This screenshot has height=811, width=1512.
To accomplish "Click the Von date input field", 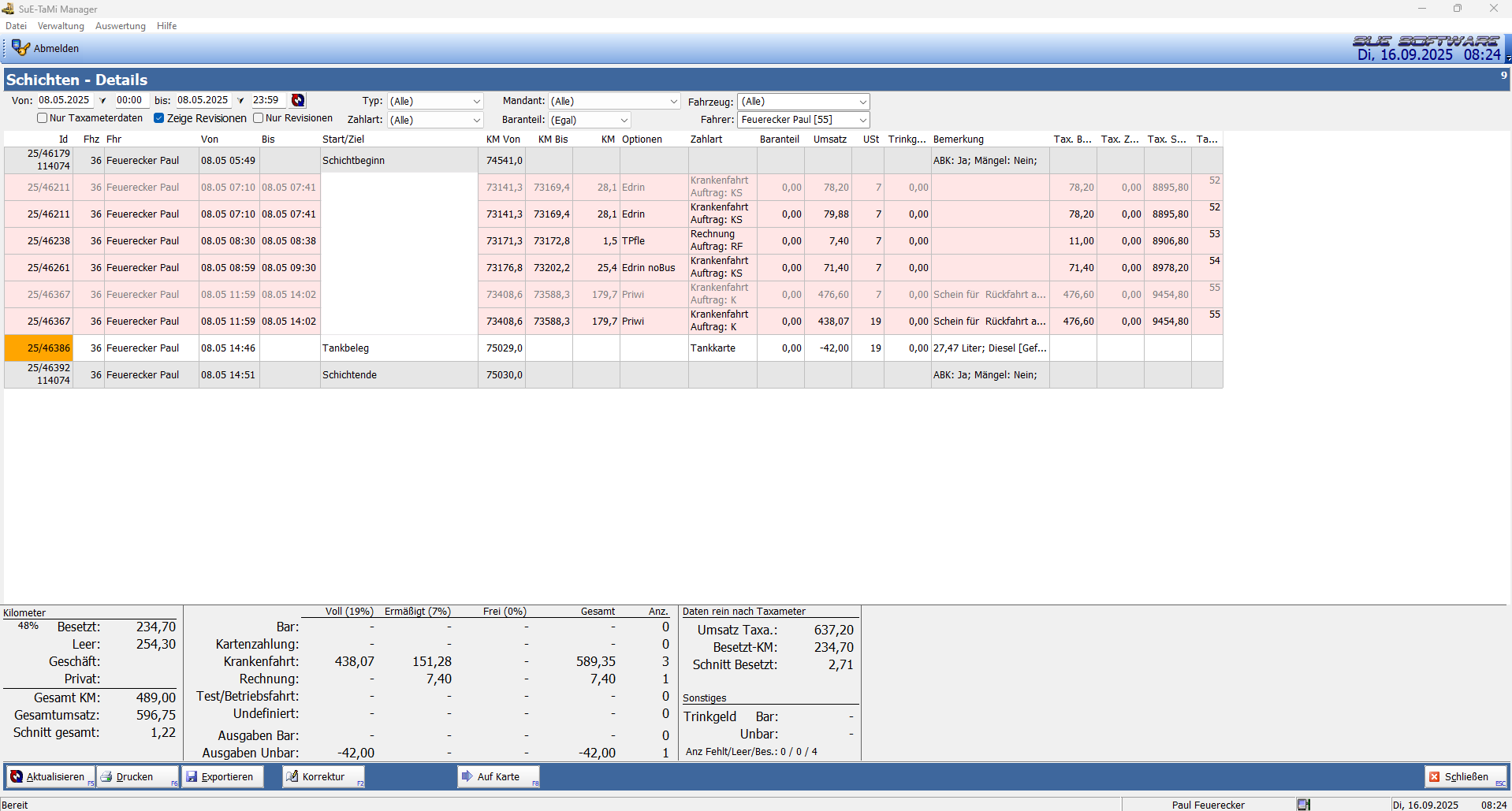I will click(65, 100).
